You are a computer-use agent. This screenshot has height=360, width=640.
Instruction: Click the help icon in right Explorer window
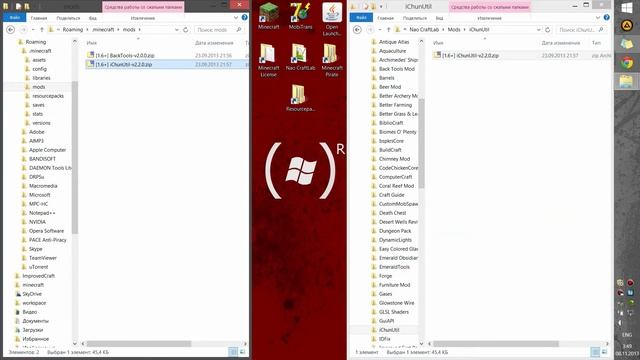(x=607, y=18)
